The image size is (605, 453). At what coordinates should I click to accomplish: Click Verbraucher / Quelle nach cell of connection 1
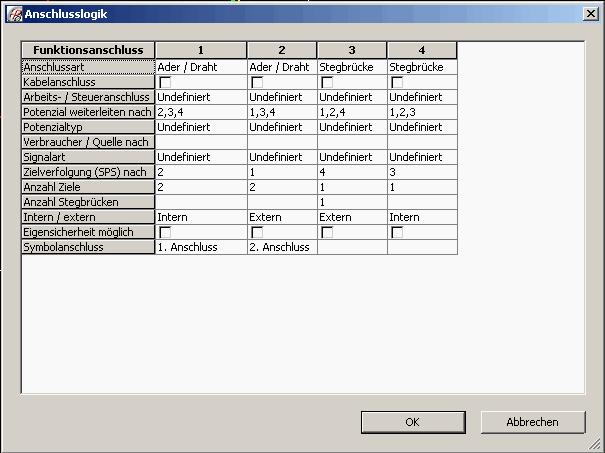pyautogui.click(x=201, y=142)
